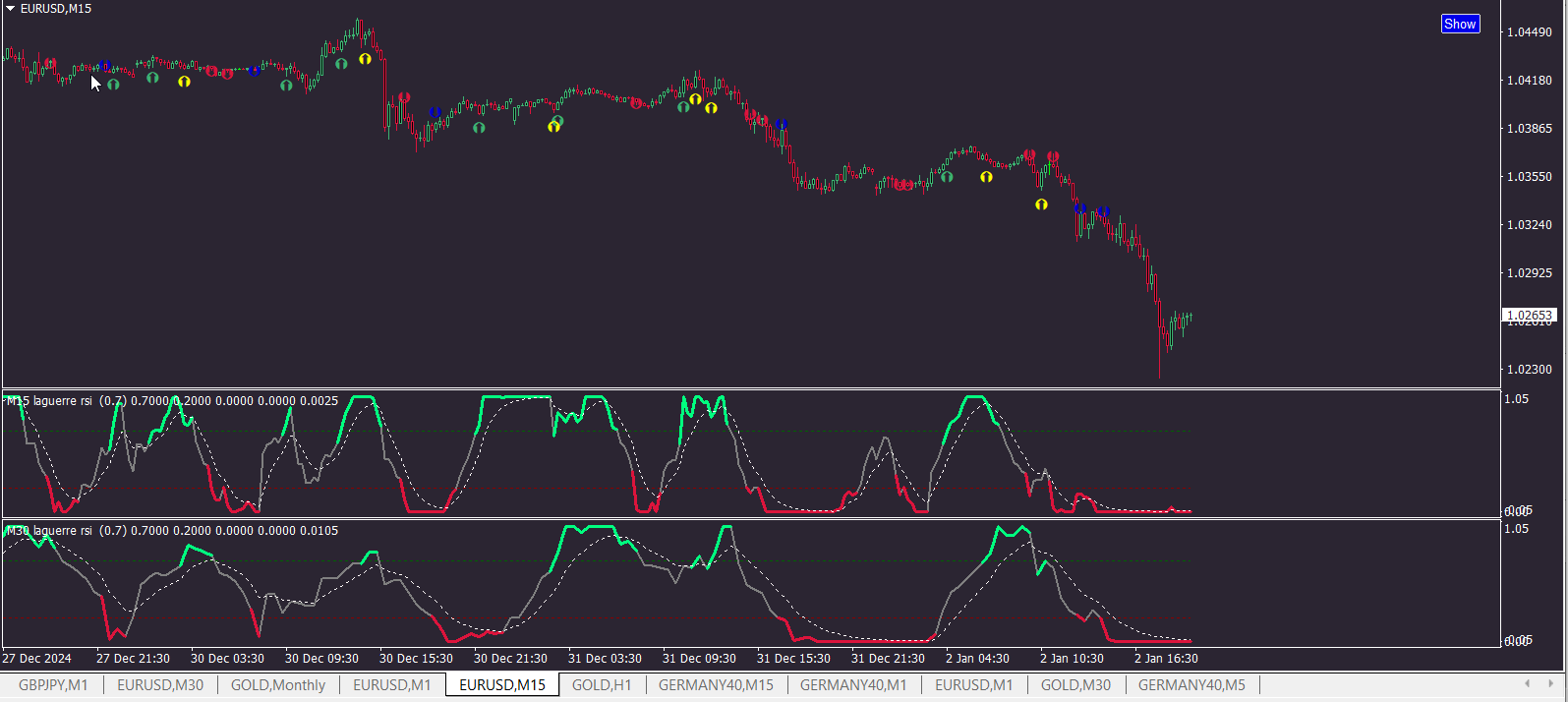Click the 27 Dec 21:30 time label

click(133, 659)
